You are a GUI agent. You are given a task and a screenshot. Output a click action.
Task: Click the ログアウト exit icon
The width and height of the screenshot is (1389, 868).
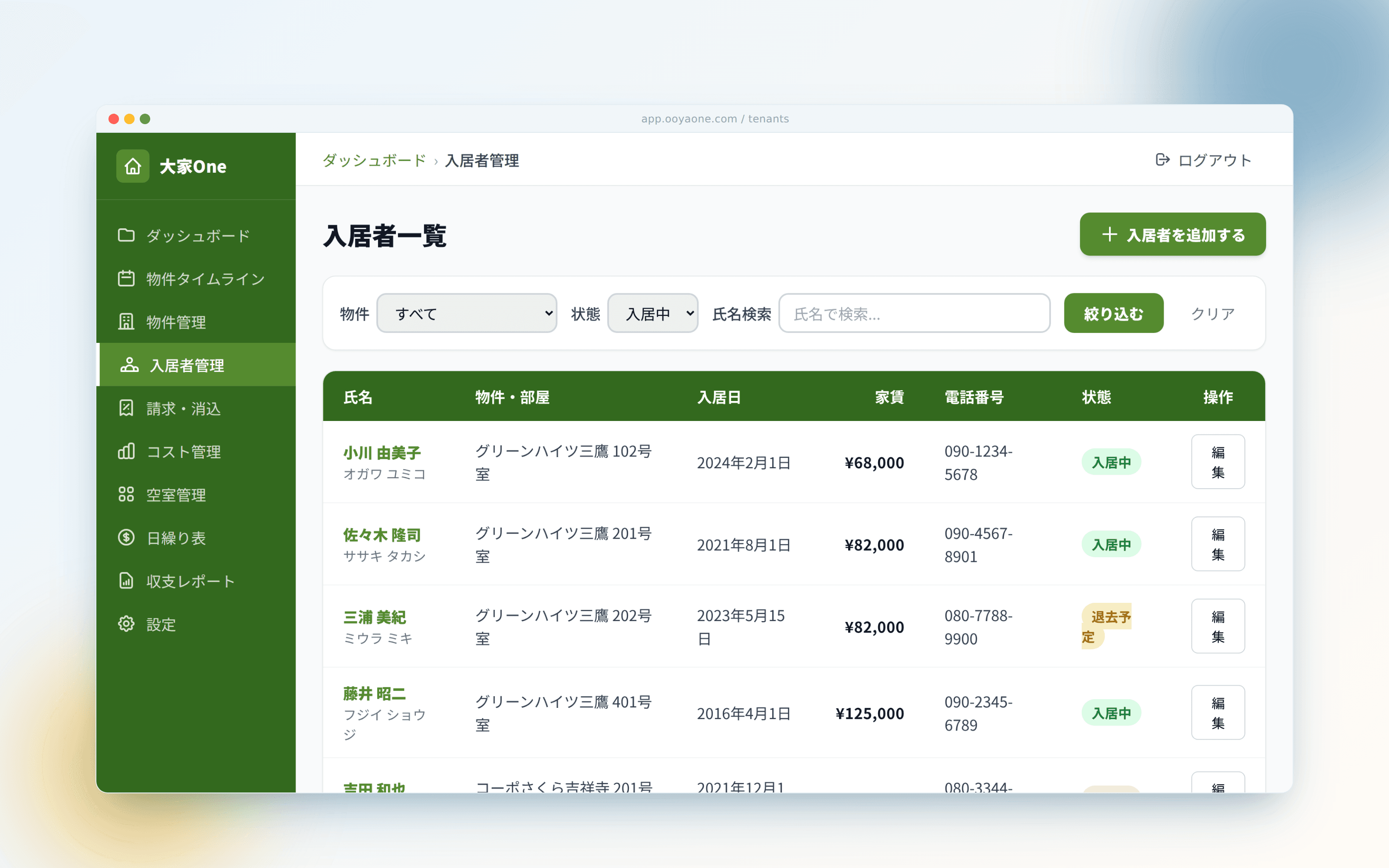click(1162, 160)
